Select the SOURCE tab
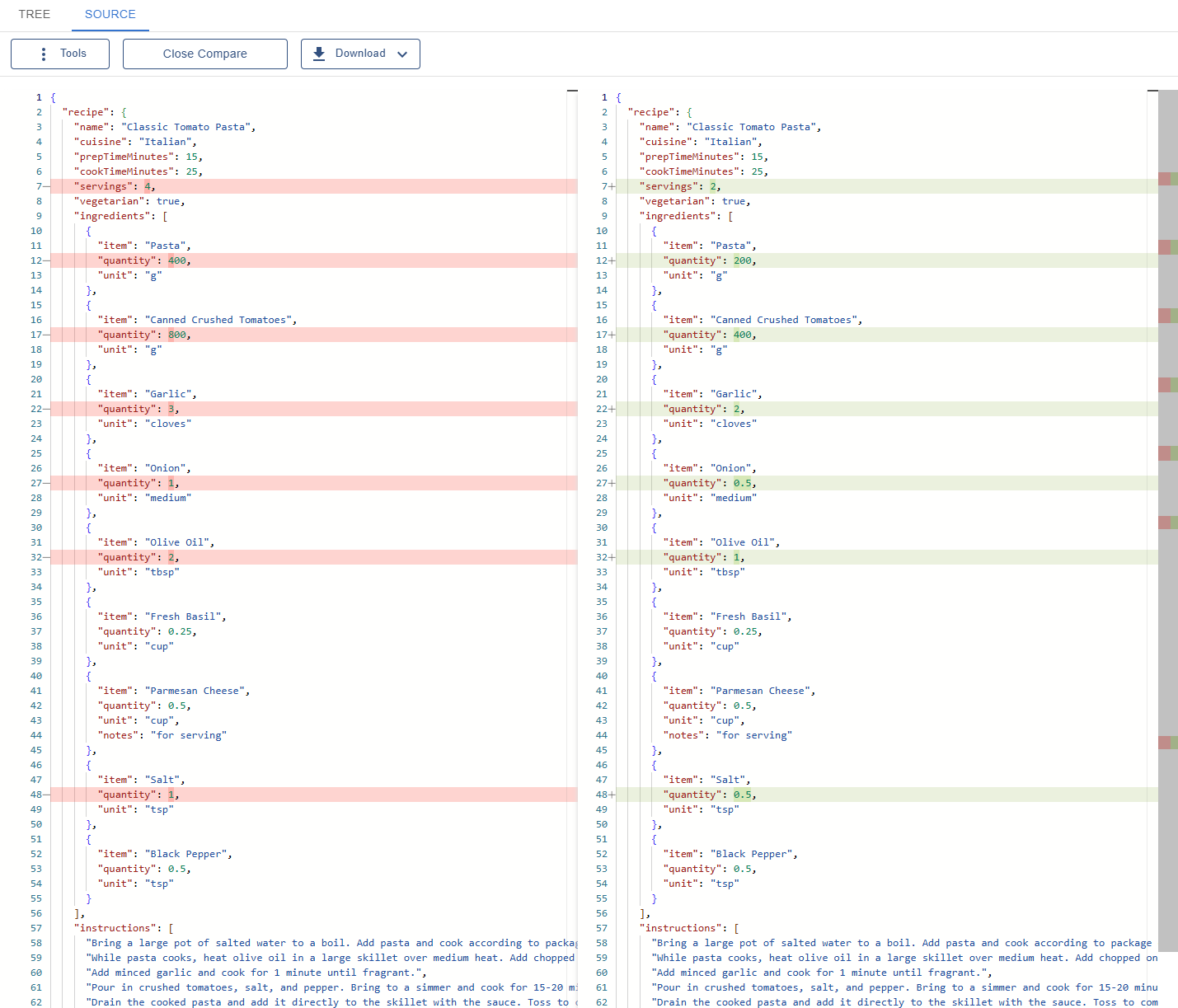 (x=110, y=14)
